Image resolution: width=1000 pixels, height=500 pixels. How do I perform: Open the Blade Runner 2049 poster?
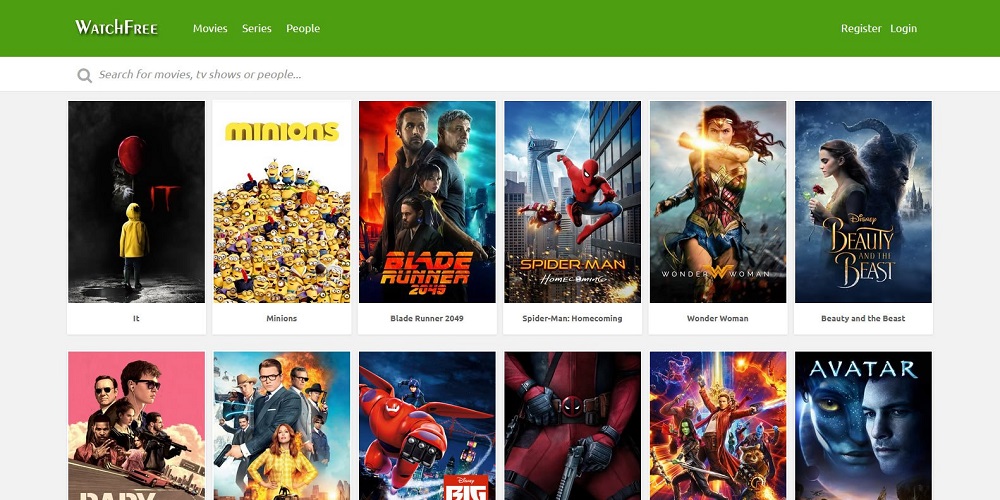427,202
